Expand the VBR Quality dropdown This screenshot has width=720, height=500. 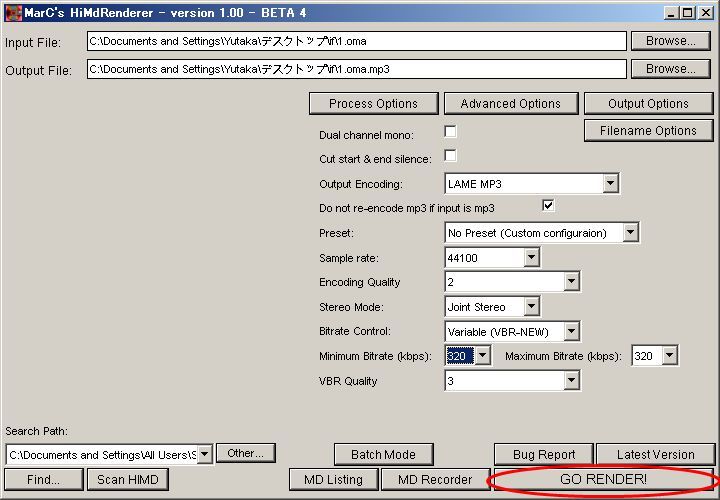[x=571, y=381]
